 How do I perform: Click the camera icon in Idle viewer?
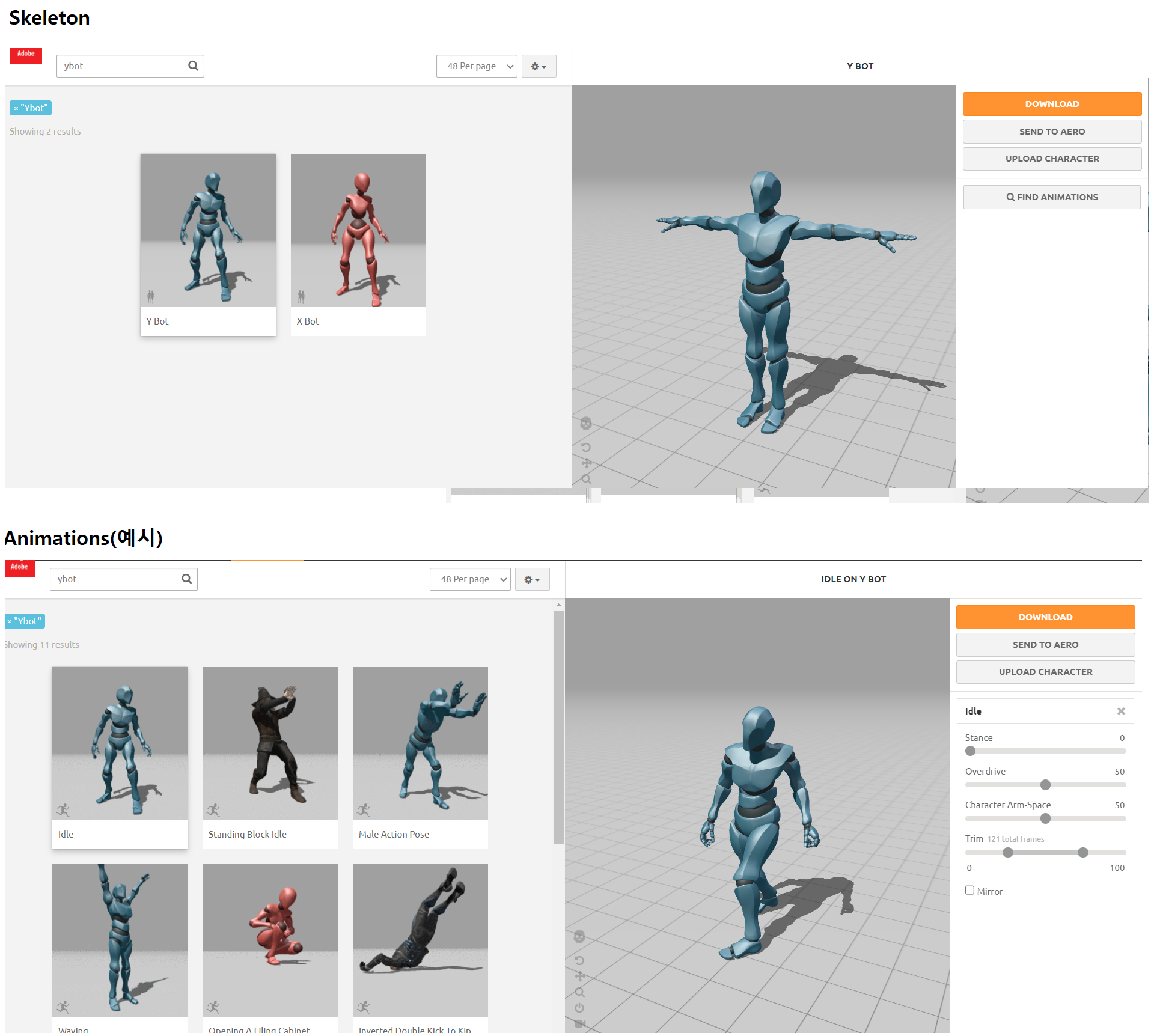click(x=580, y=1023)
